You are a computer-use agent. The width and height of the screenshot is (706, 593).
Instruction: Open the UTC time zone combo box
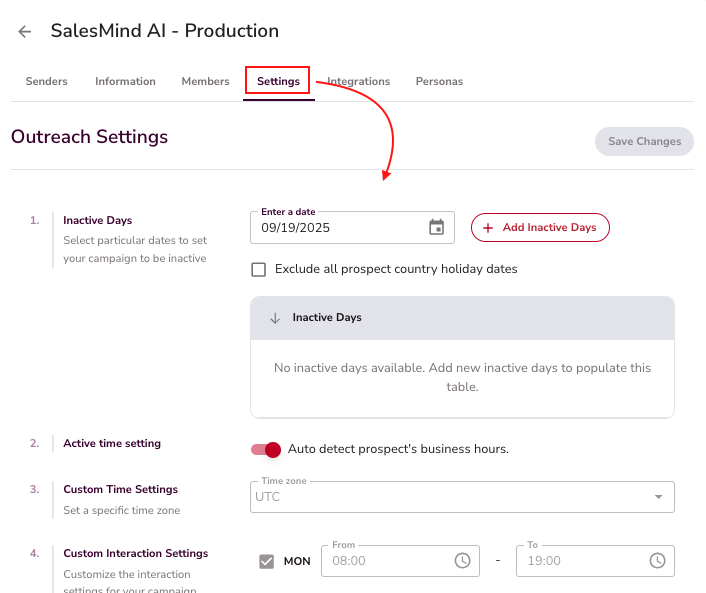pos(450,497)
